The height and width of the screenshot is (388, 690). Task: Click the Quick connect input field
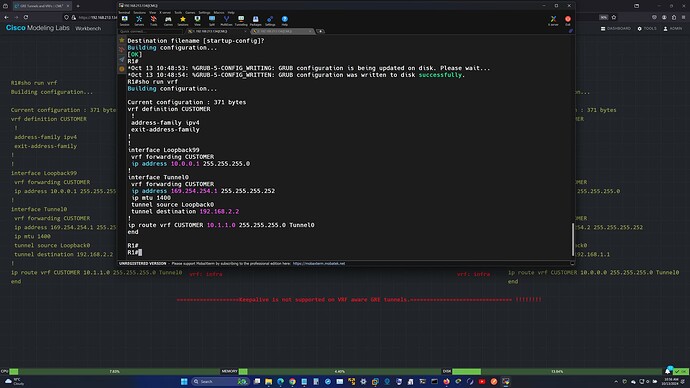[x=150, y=31]
